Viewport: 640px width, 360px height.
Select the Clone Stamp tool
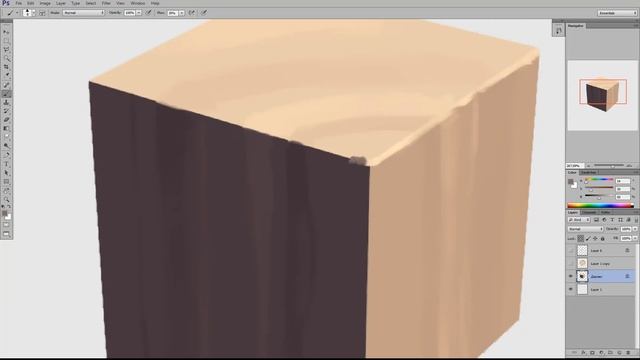6,102
